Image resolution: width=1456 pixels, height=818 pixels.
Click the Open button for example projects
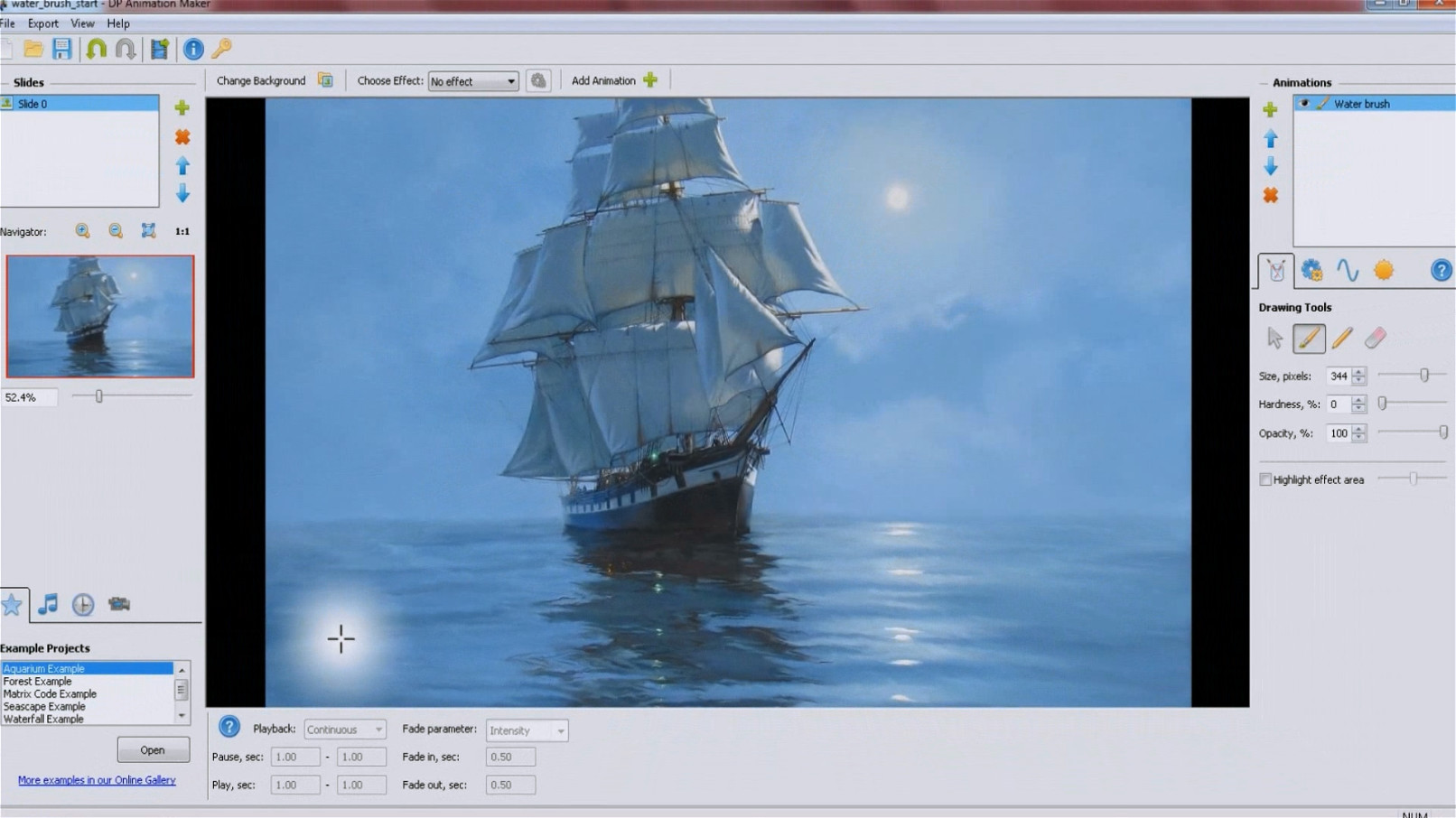(x=153, y=749)
